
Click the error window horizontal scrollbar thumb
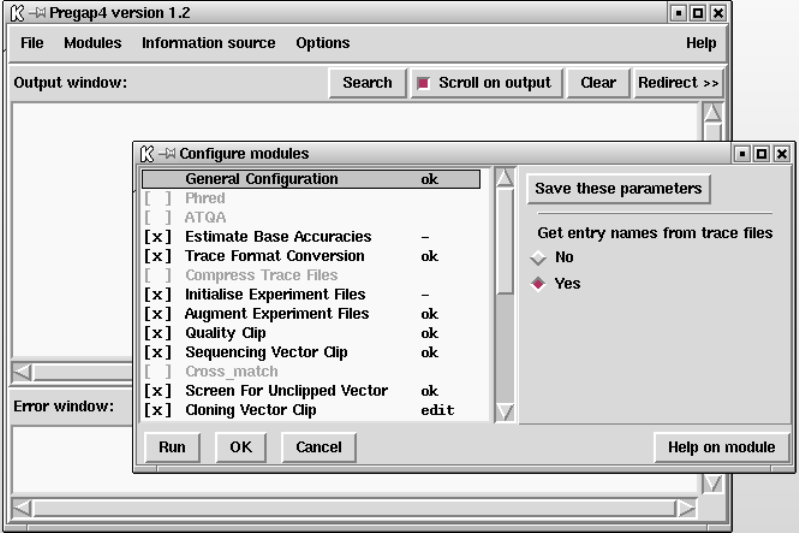tap(354, 508)
